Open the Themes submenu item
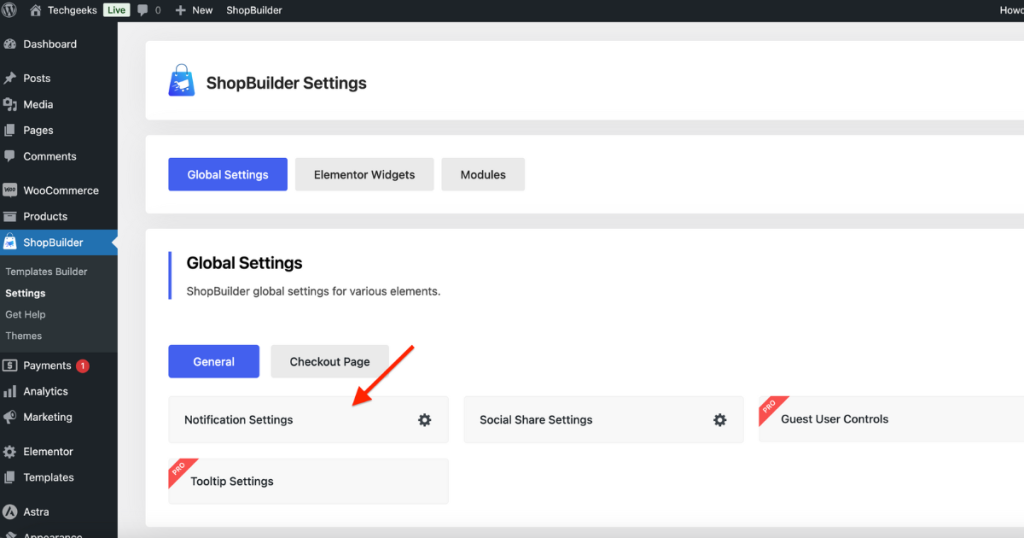1024x538 pixels. (24, 336)
